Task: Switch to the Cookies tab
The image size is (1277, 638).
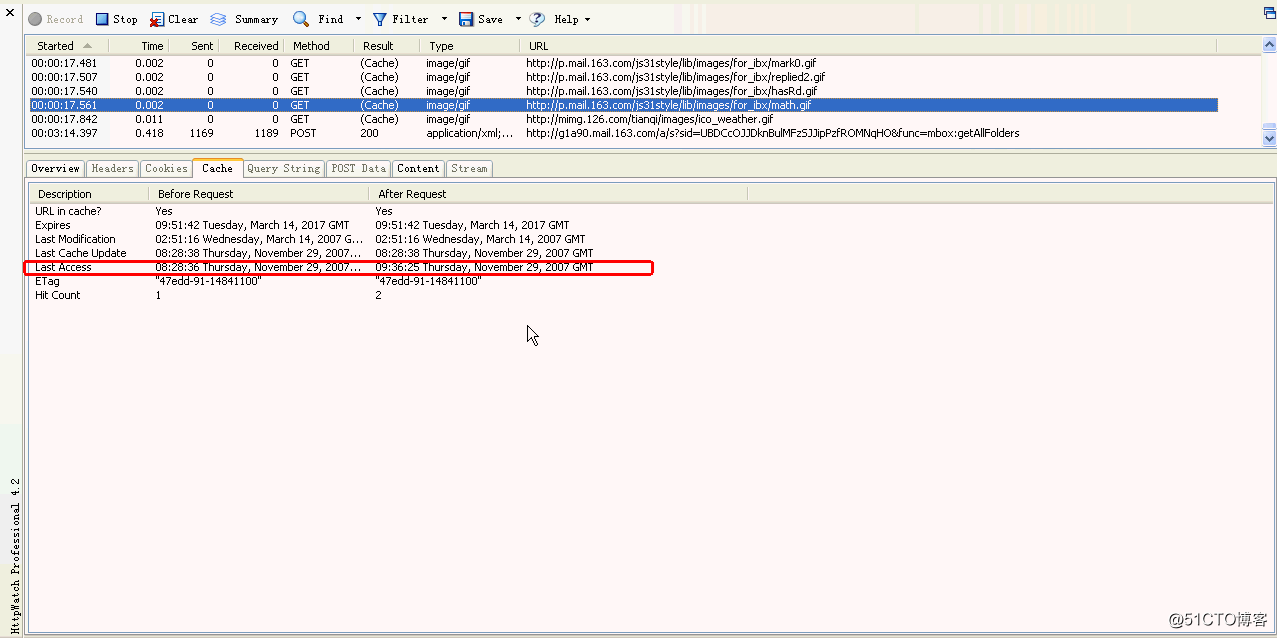Action: pyautogui.click(x=166, y=169)
